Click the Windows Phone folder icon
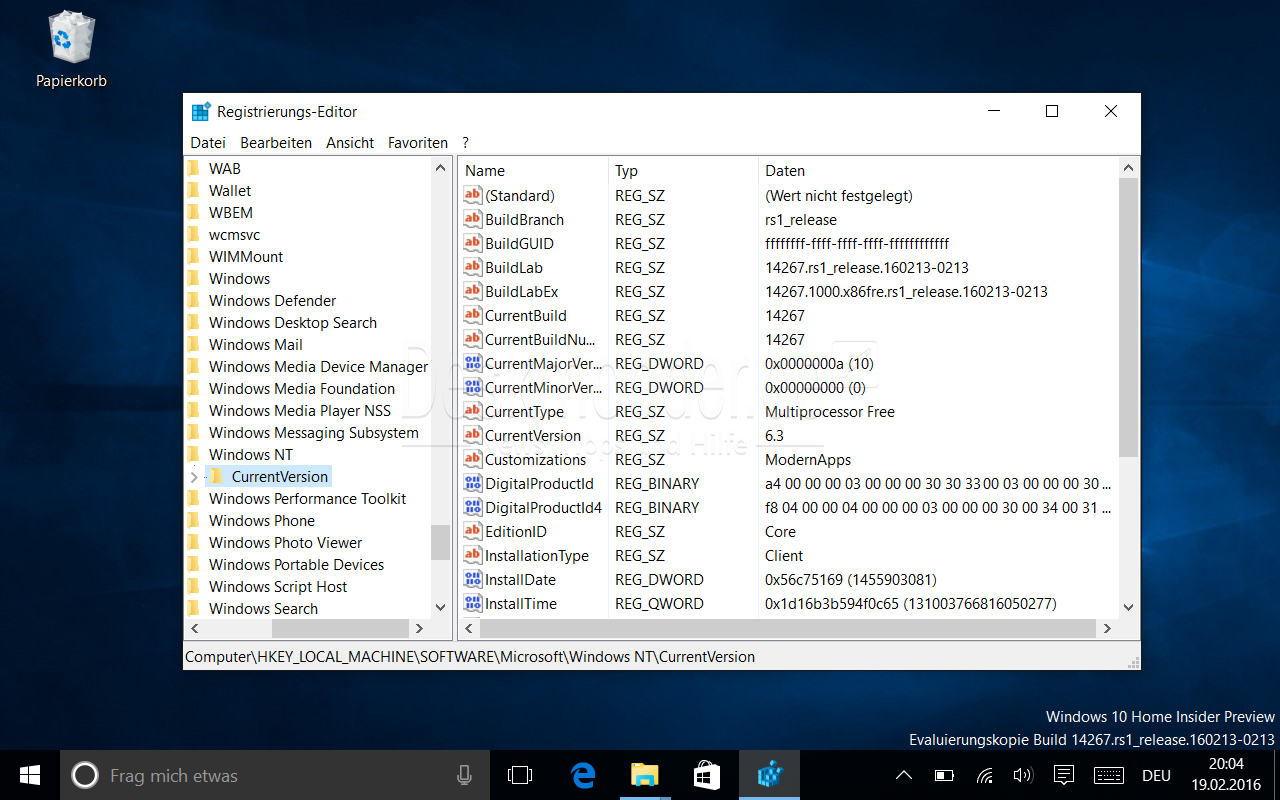Image resolution: width=1280 pixels, height=800 pixels. tap(193, 521)
